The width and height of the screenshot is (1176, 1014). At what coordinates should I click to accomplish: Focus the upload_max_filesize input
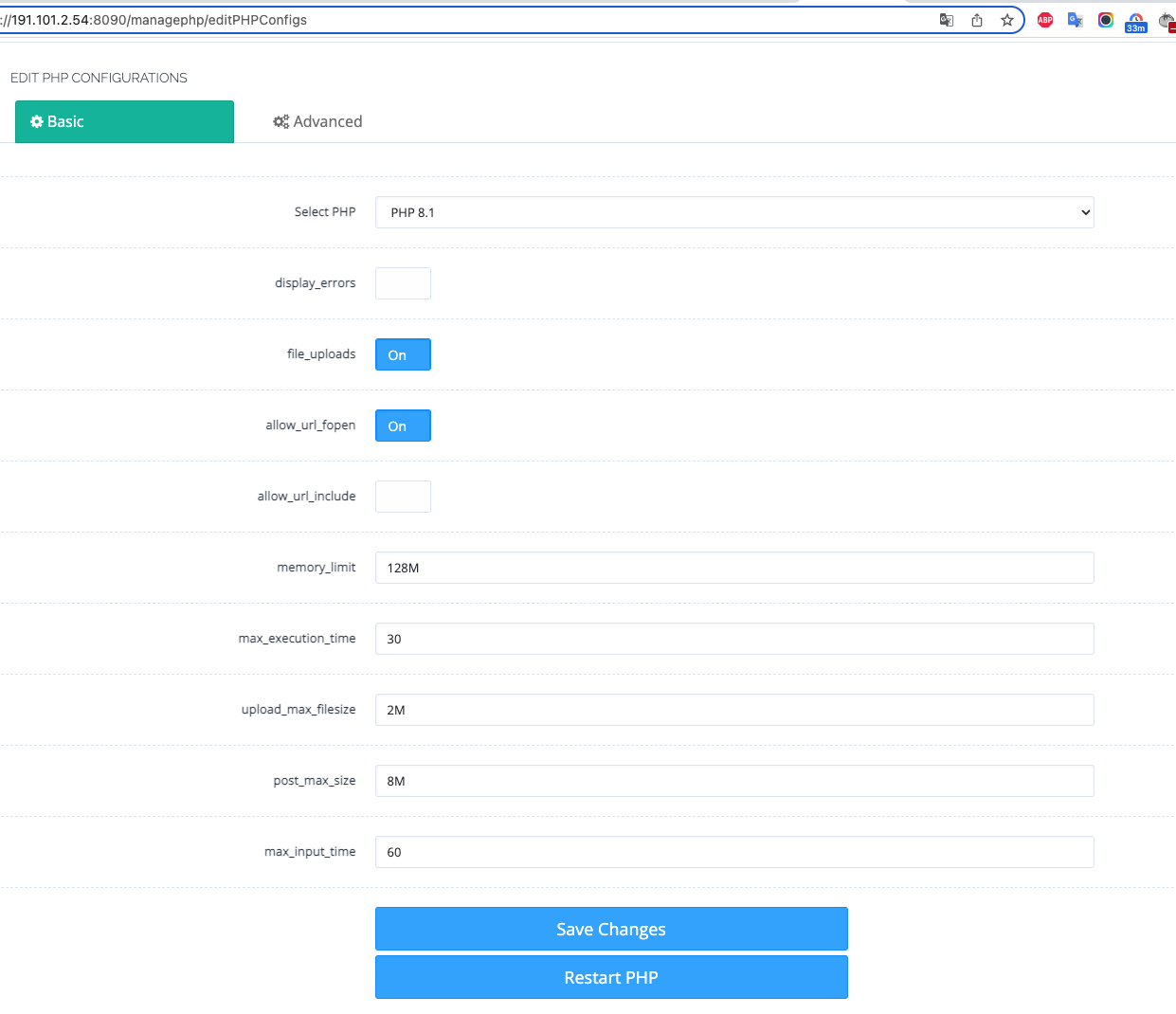coord(734,710)
